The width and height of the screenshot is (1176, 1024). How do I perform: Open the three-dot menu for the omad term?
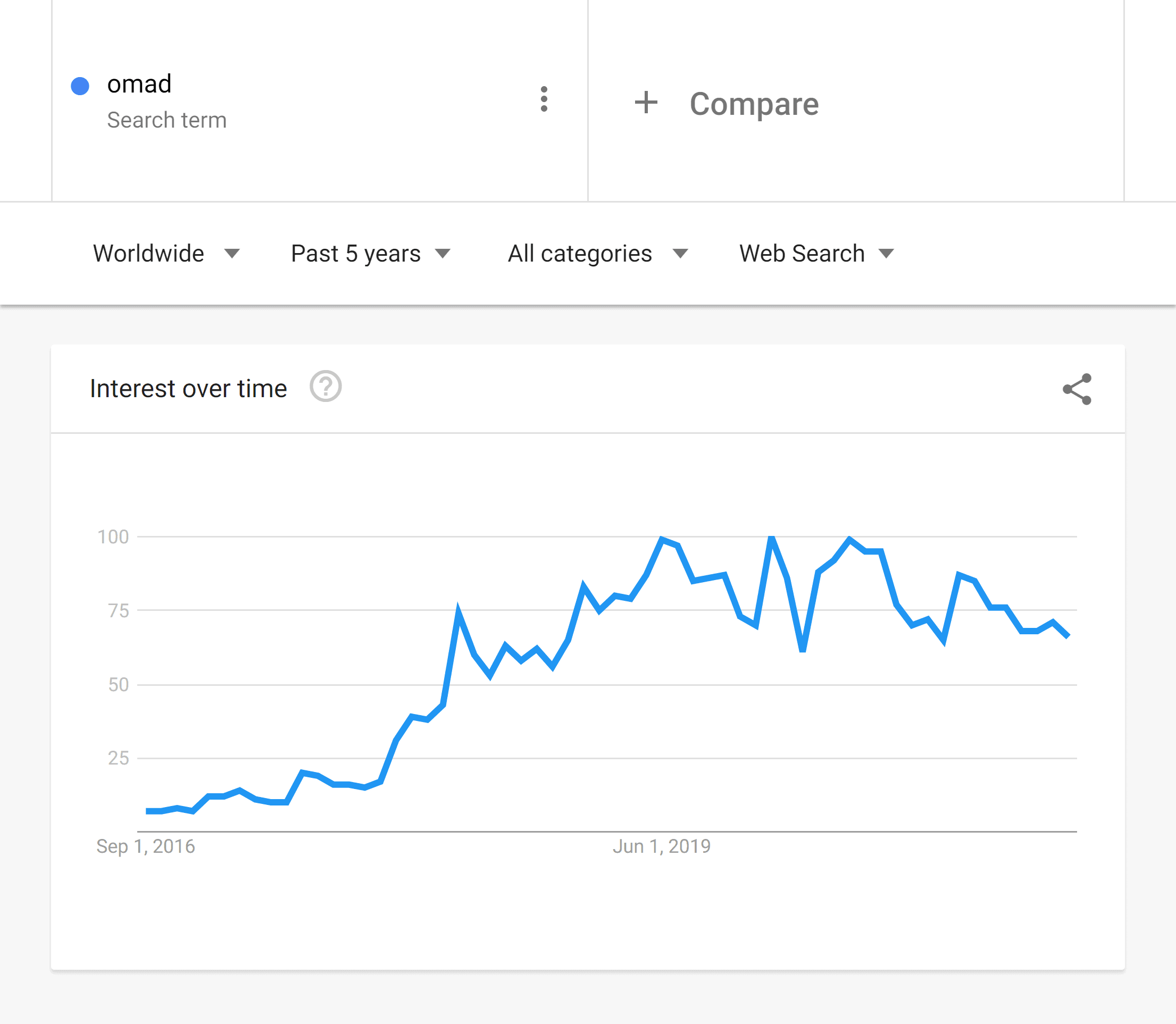544,99
